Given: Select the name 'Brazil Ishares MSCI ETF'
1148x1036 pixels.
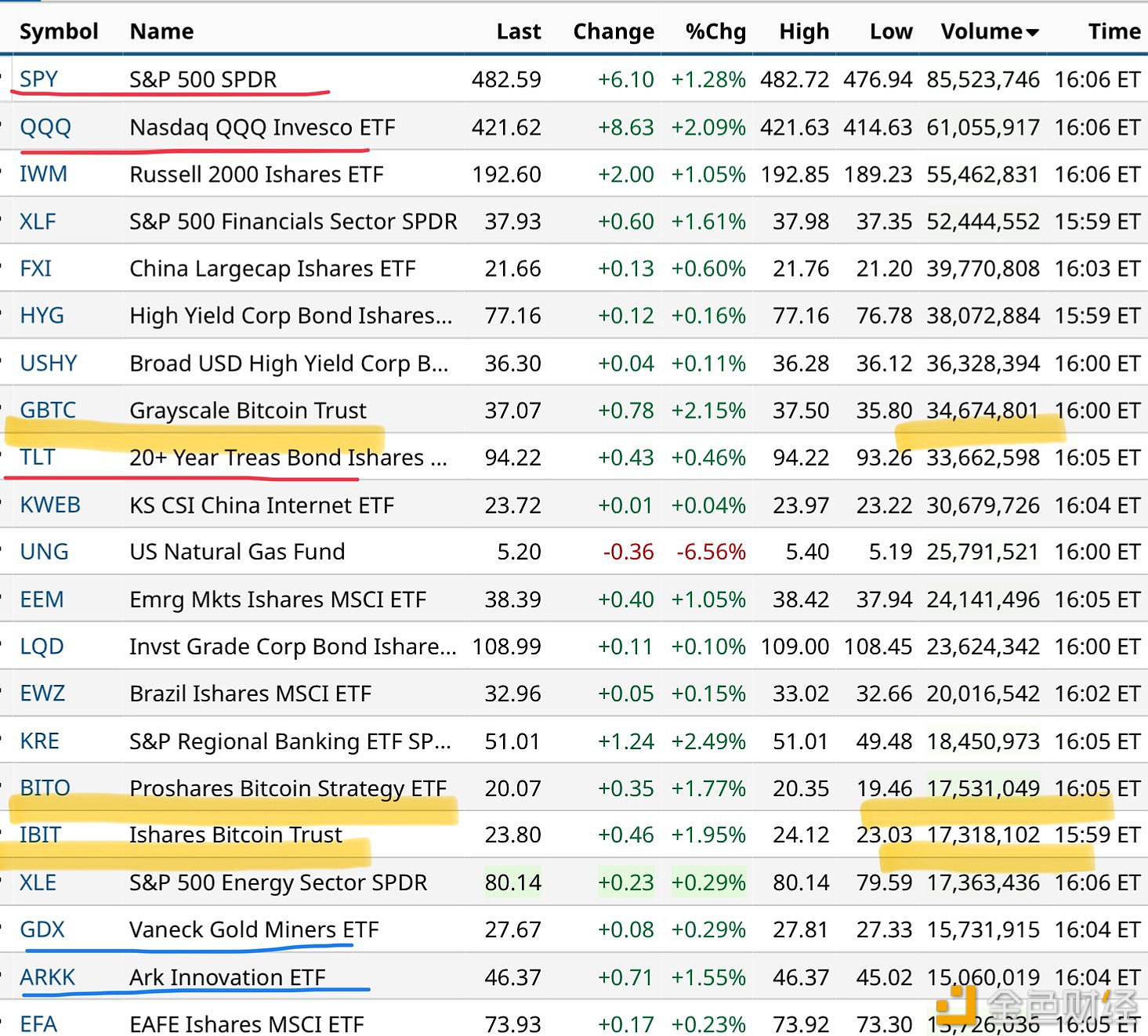Looking at the screenshot, I should (250, 694).
